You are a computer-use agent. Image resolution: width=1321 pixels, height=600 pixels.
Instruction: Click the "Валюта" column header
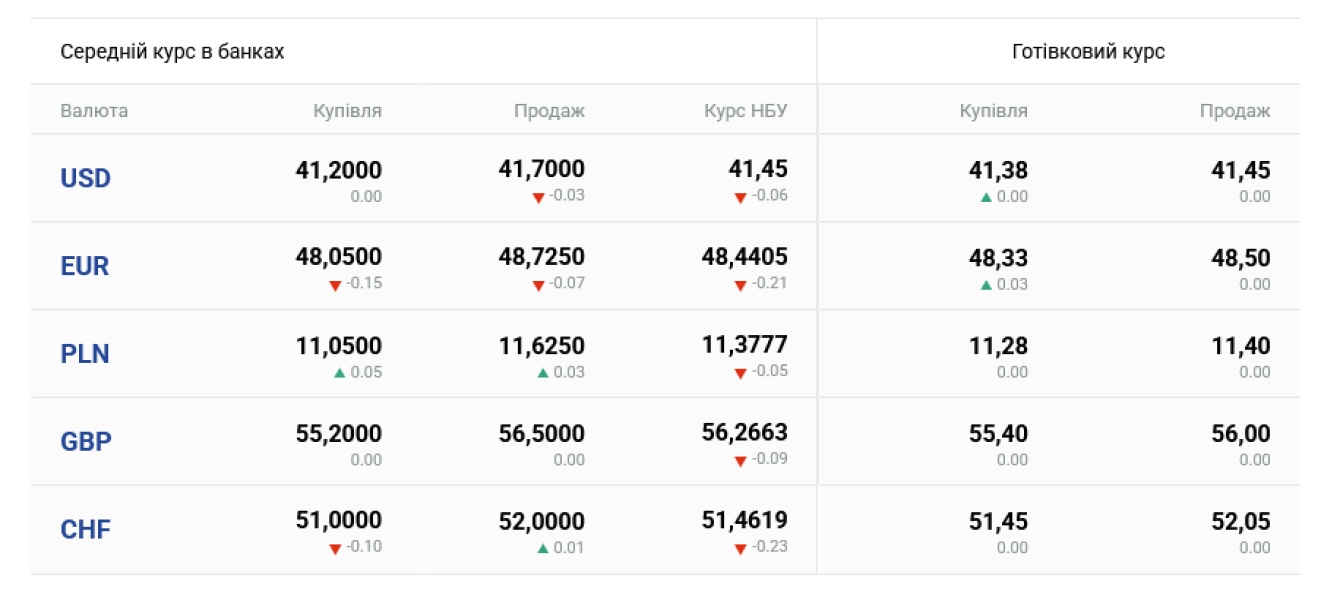(94, 111)
